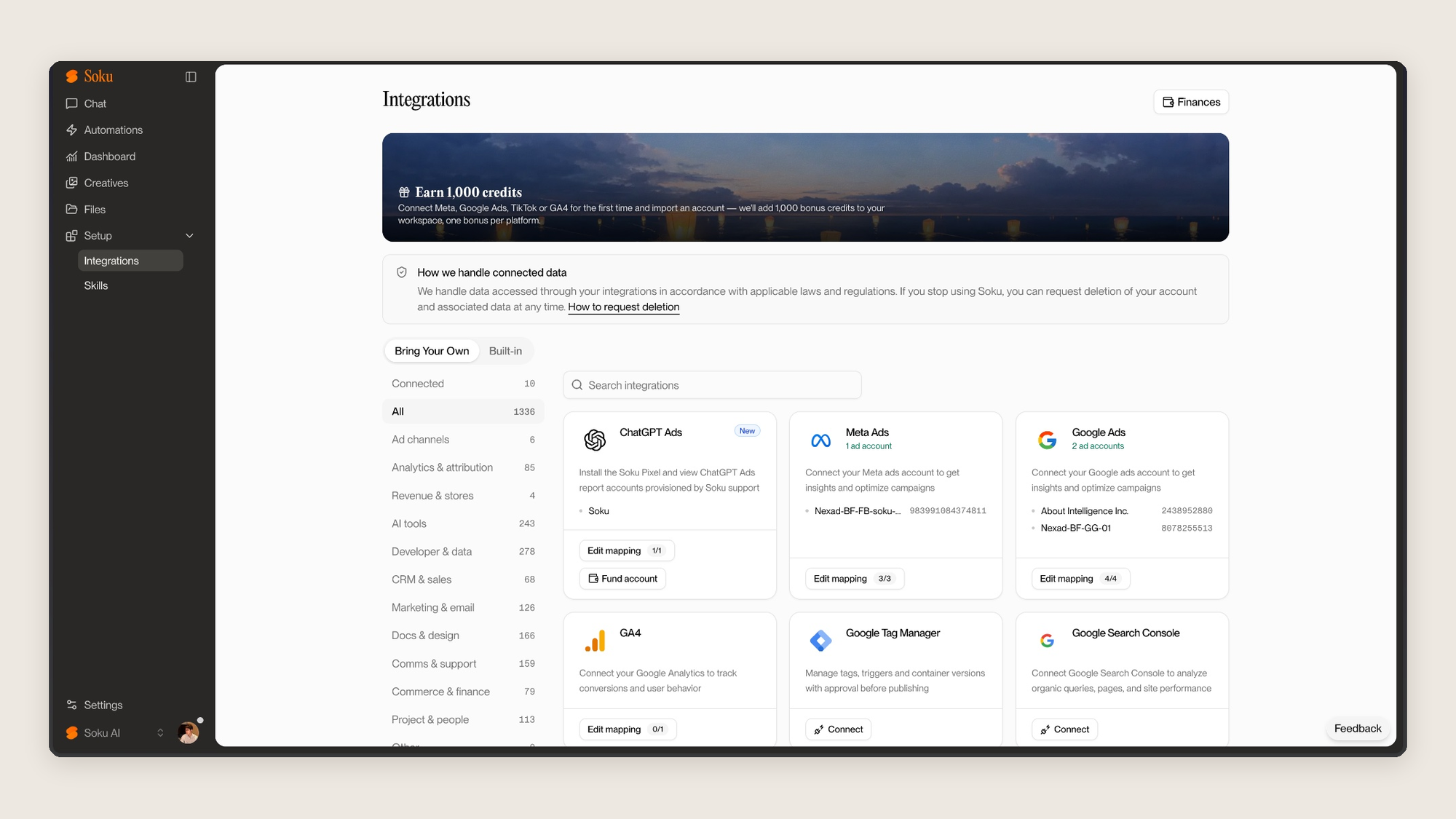Edit mapping for Google Ads

click(1080, 579)
